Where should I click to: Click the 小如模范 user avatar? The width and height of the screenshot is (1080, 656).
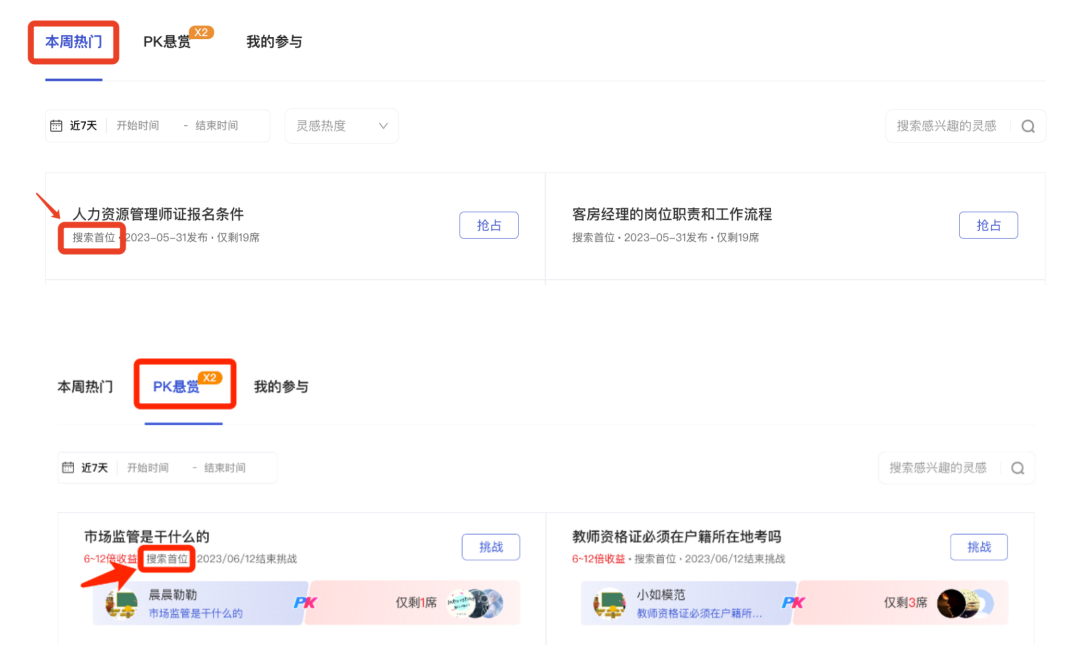click(x=609, y=604)
